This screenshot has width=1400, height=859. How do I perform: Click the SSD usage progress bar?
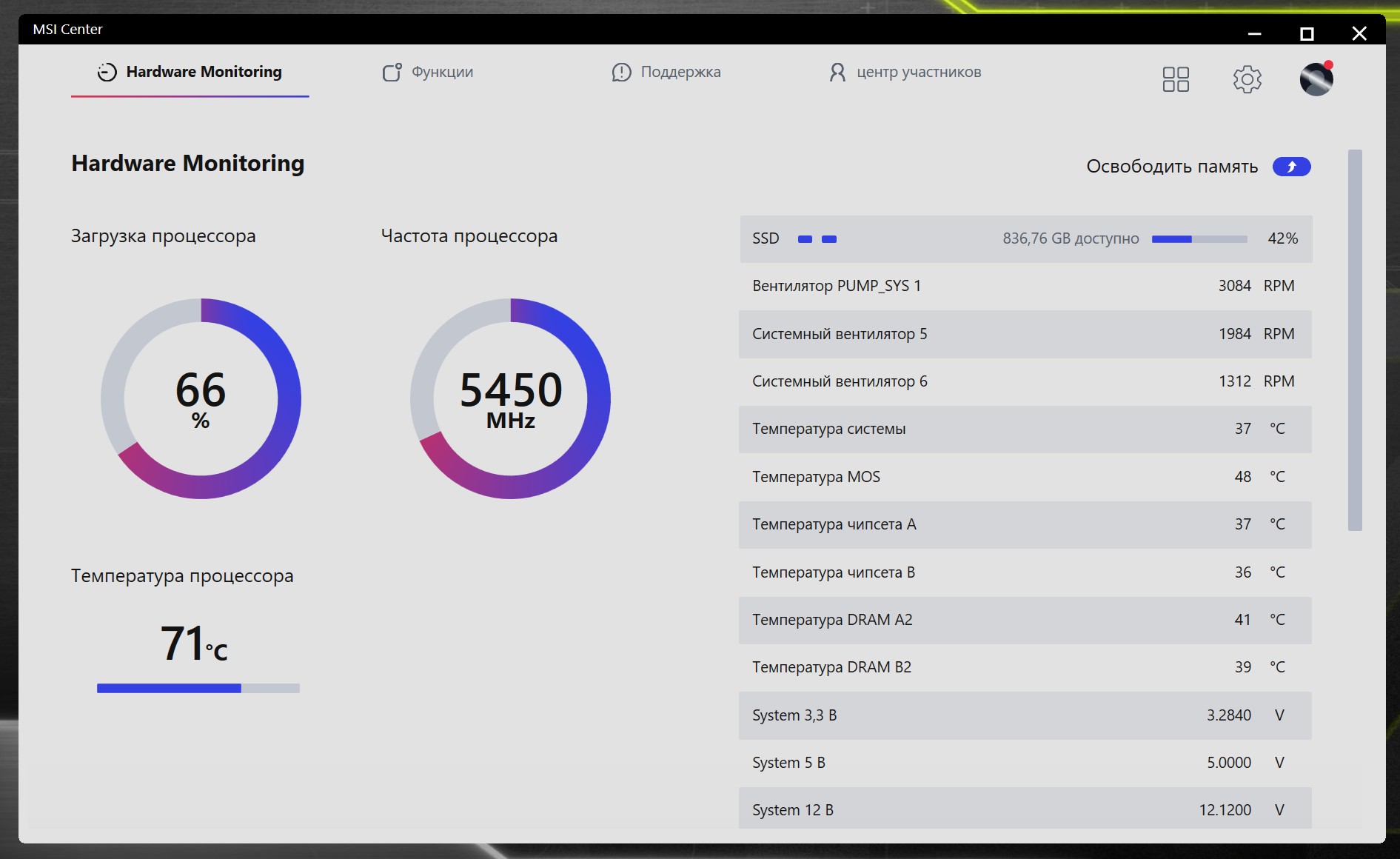1199,239
